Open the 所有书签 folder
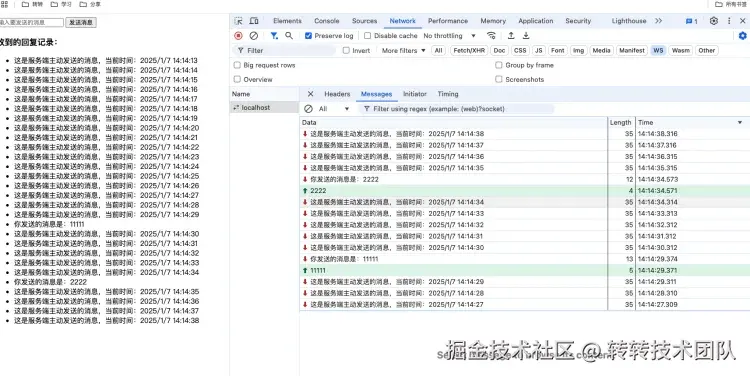750x376 pixels. (x=731, y=4)
